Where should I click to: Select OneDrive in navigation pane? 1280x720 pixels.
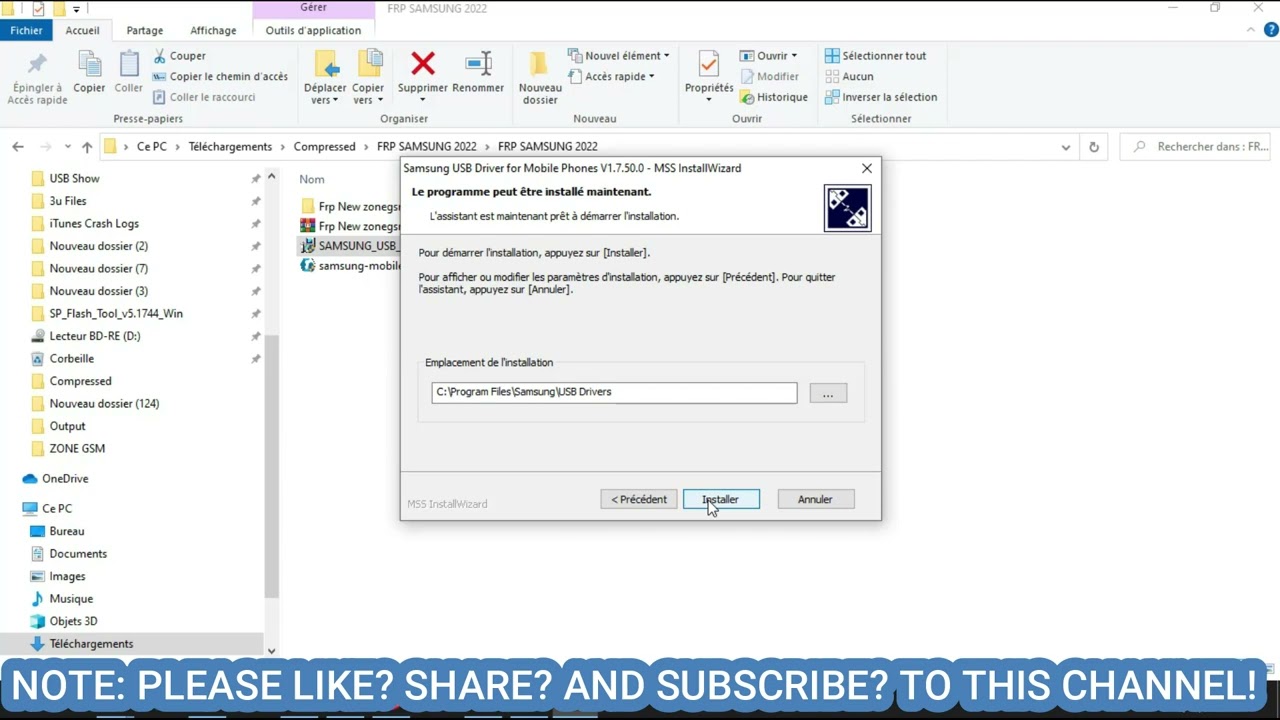click(x=65, y=478)
